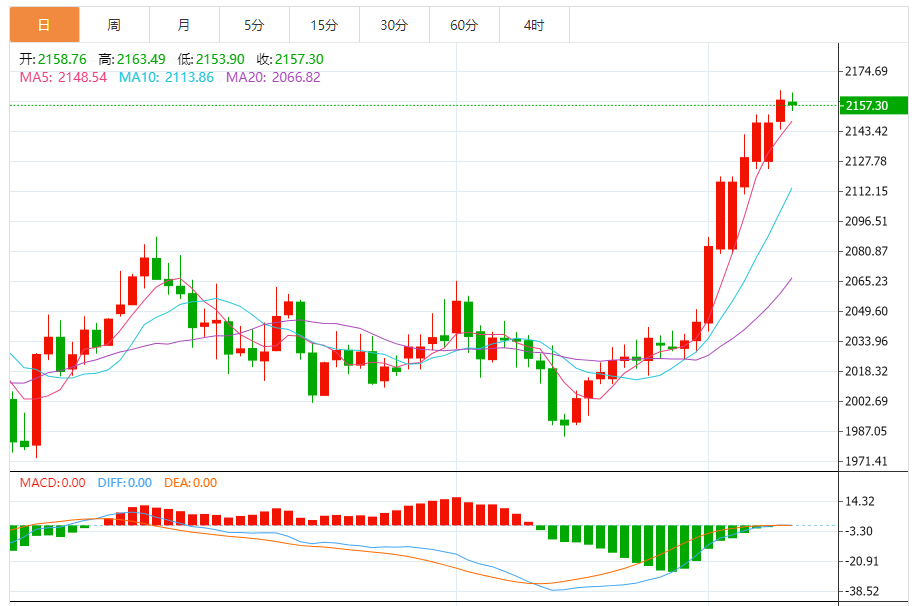Viewport: 918px width, 606px height.
Task: Click the 2002.69 price axis label
Action: pos(866,401)
